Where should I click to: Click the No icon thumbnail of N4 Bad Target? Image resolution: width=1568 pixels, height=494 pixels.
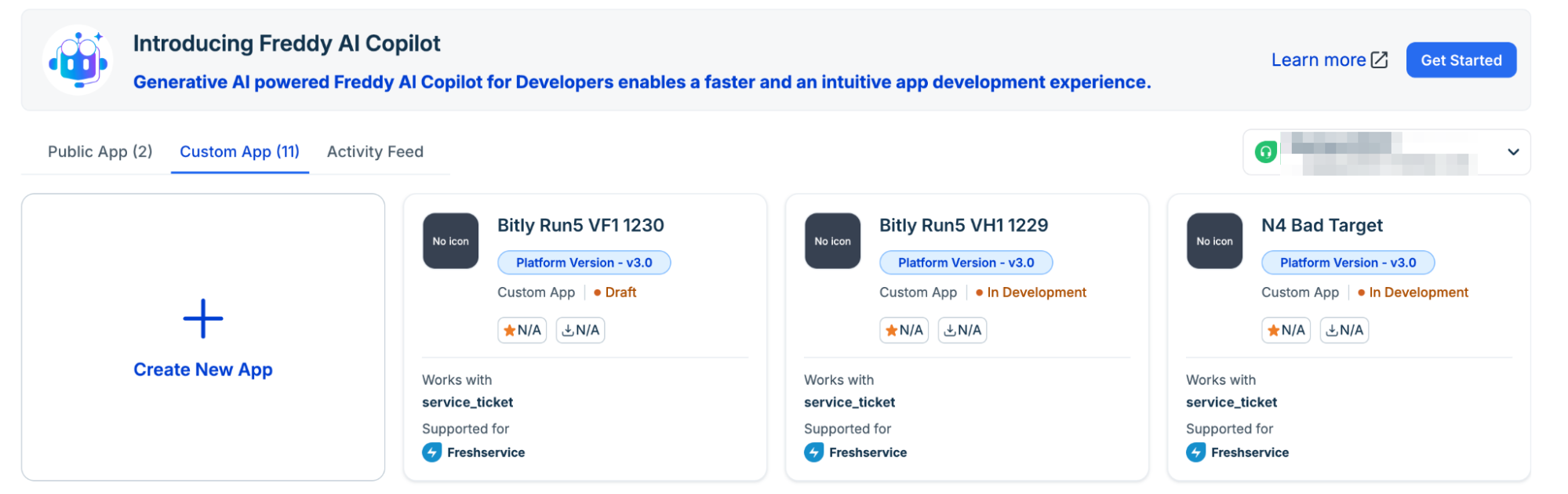[1215, 241]
